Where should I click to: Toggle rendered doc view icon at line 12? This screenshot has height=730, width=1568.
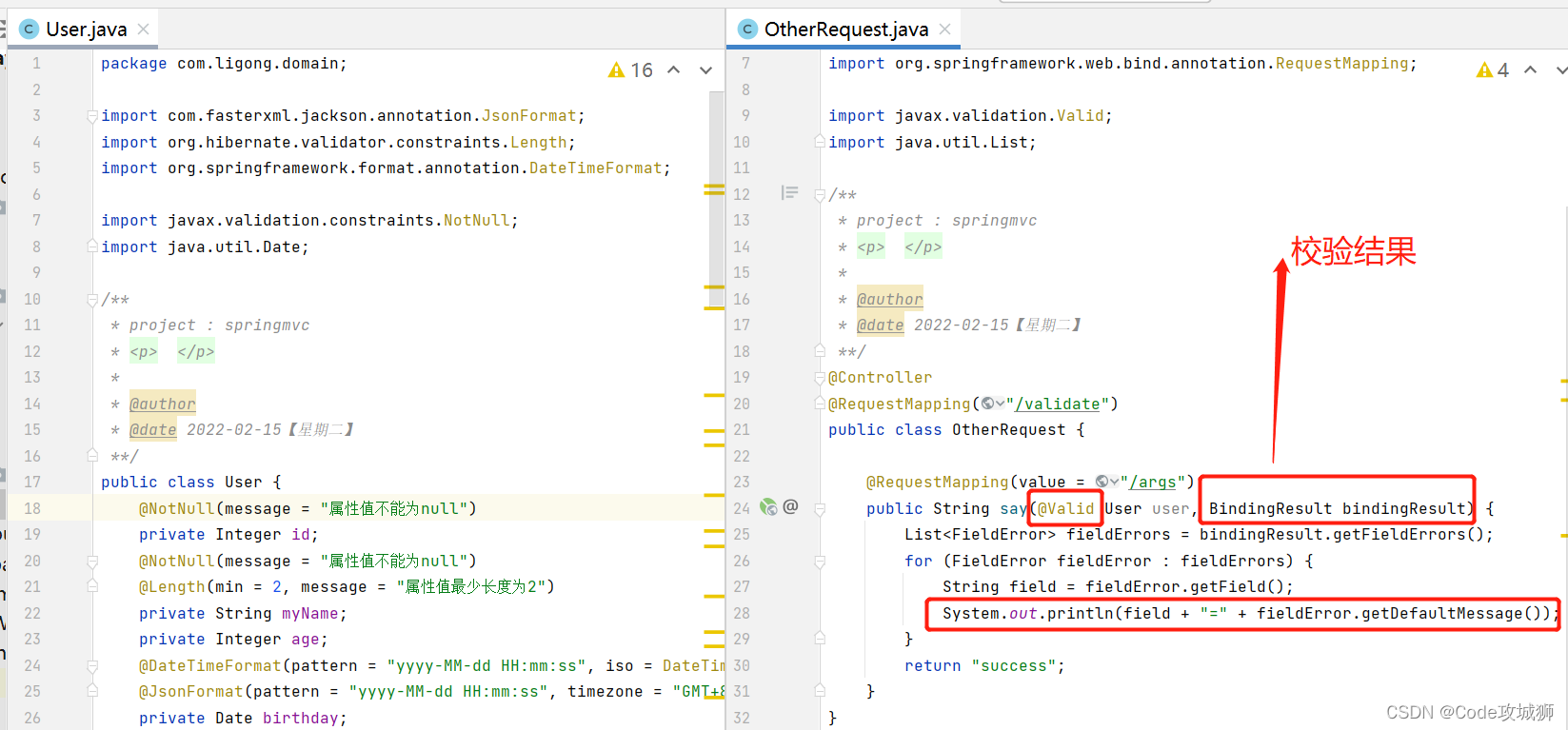click(789, 193)
